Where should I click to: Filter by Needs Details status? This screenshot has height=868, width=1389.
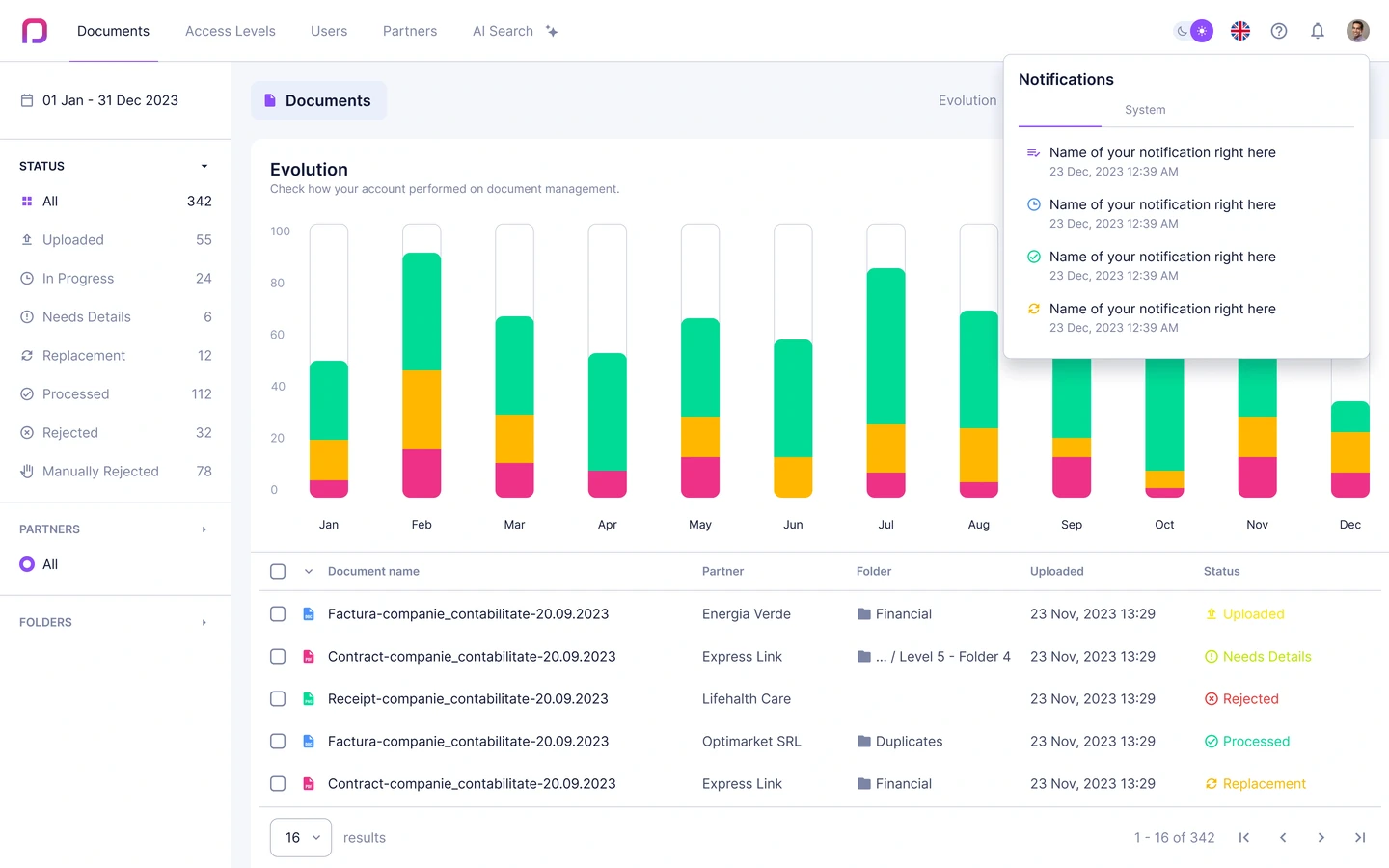click(116, 317)
